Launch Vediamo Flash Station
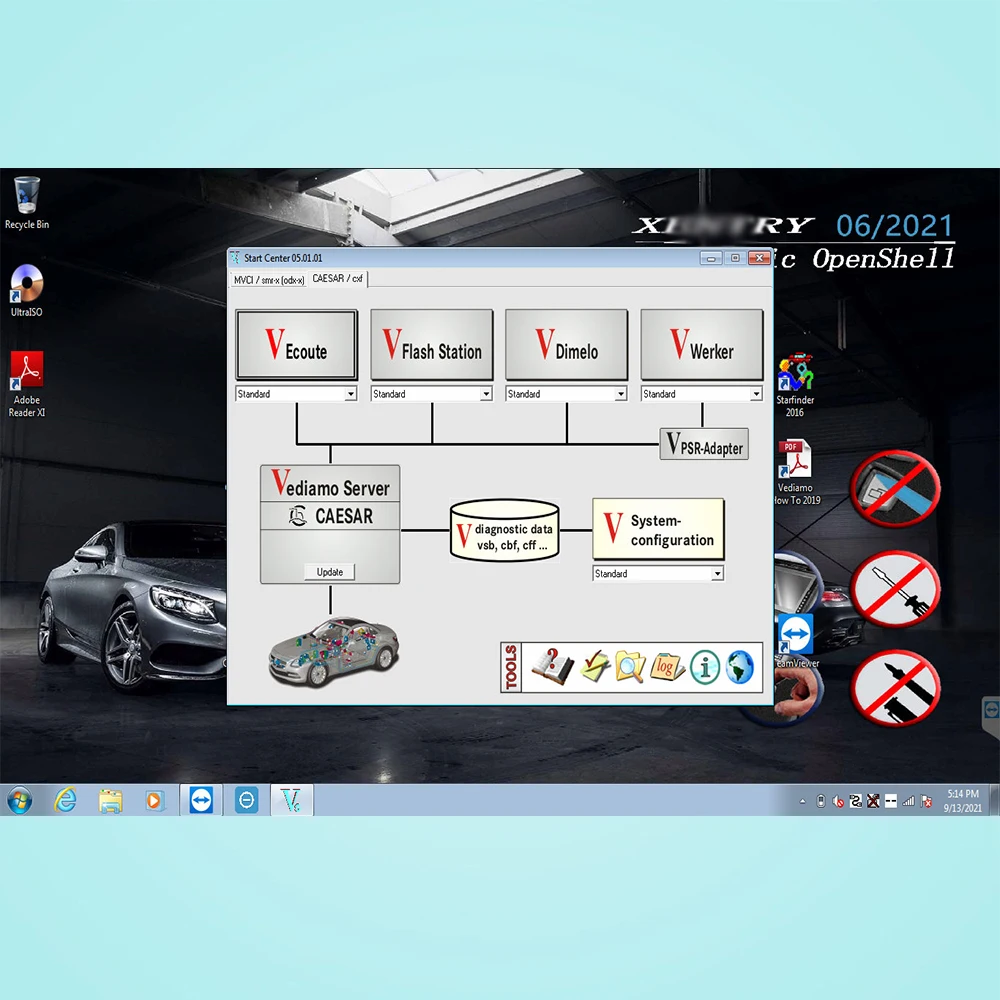1000x1000 pixels. 432,344
